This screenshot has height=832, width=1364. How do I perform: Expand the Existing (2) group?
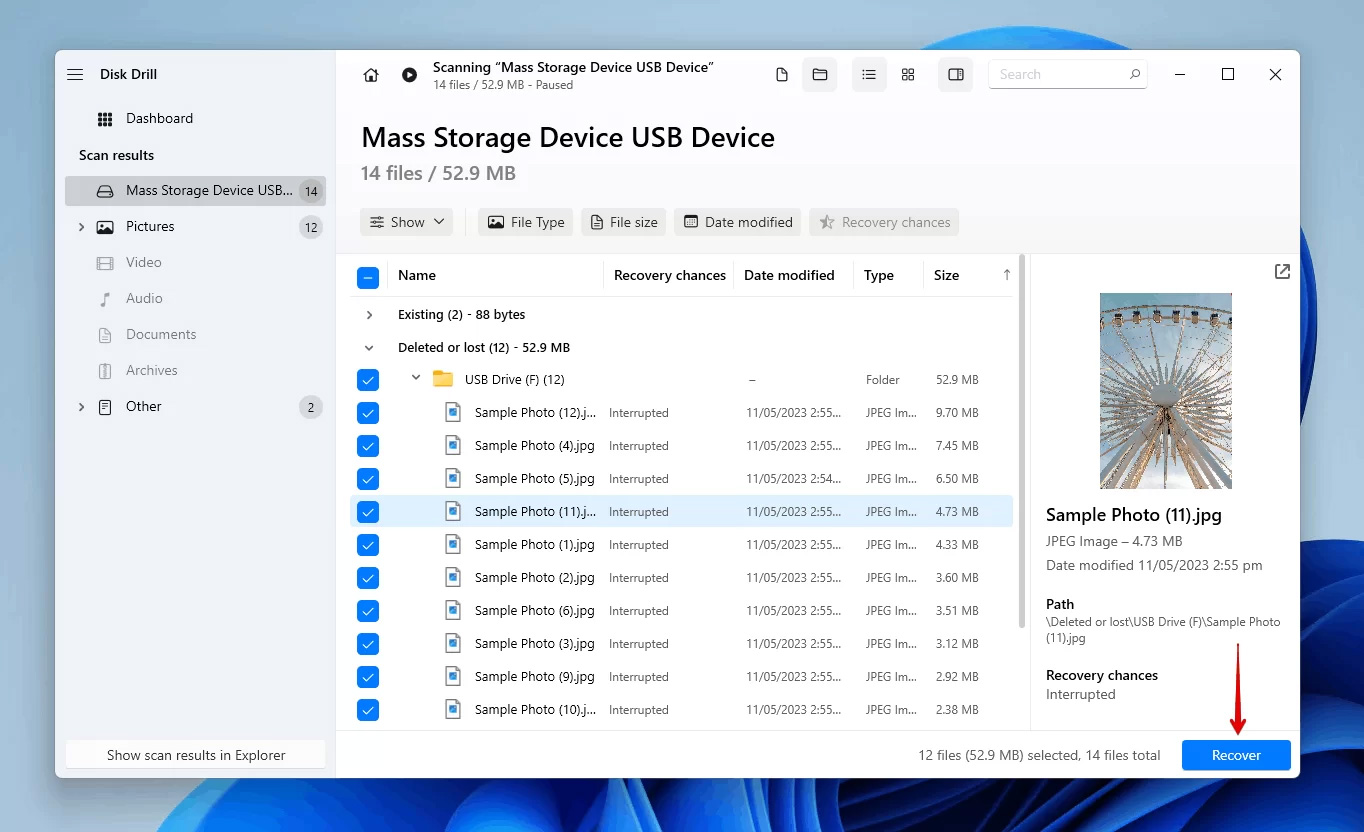(x=369, y=315)
